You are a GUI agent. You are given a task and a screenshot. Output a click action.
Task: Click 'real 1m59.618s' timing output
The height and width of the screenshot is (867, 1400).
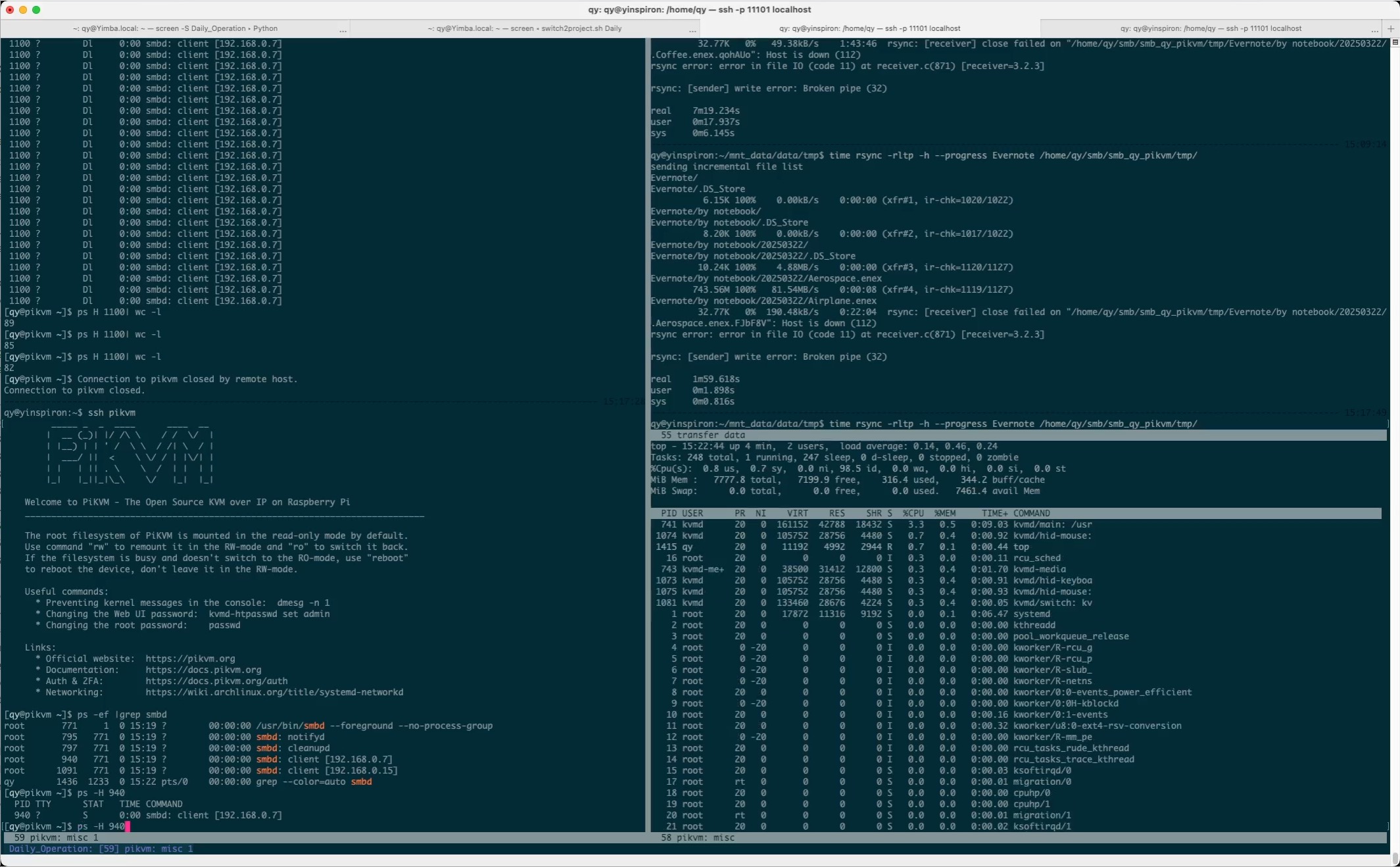(695, 379)
